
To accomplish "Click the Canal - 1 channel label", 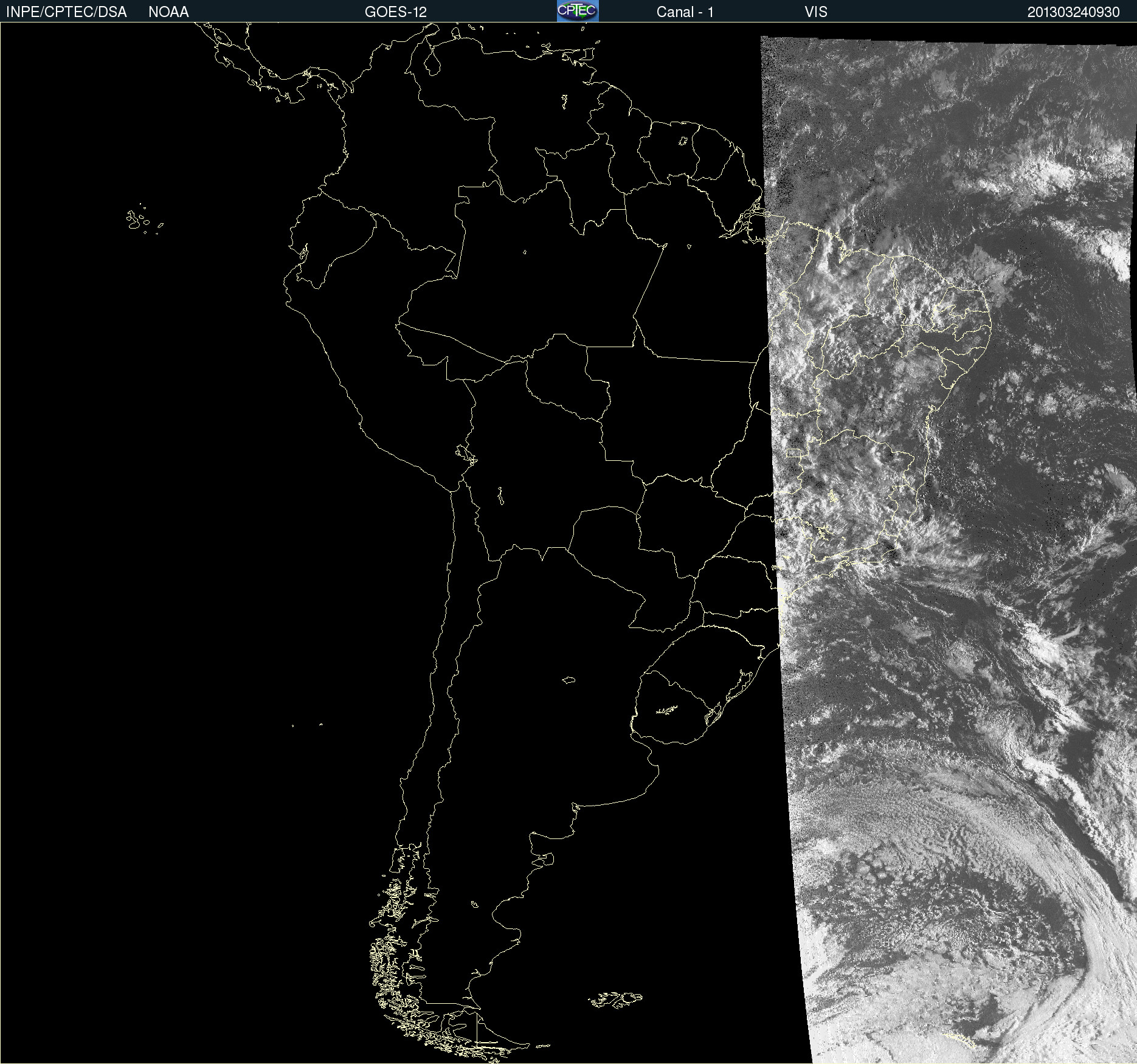I will [x=685, y=12].
